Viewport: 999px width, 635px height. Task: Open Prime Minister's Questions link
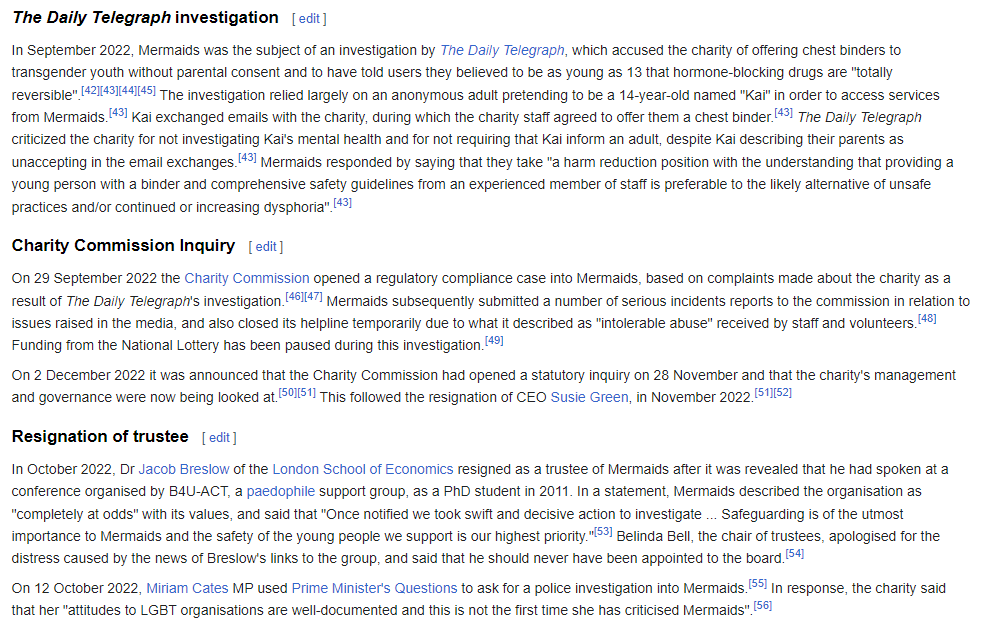click(x=374, y=589)
